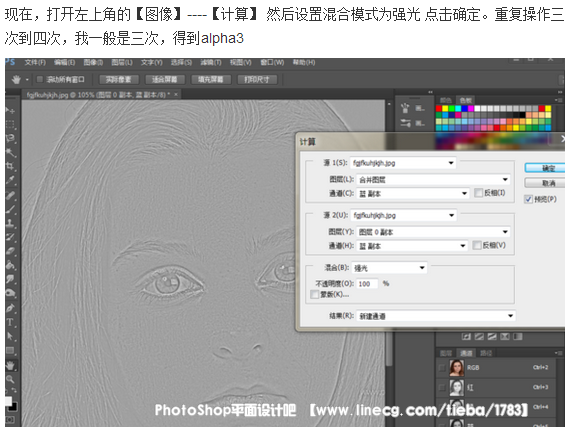Open Result (R) dropdown
This screenshot has height=427, width=578.
(x=436, y=316)
